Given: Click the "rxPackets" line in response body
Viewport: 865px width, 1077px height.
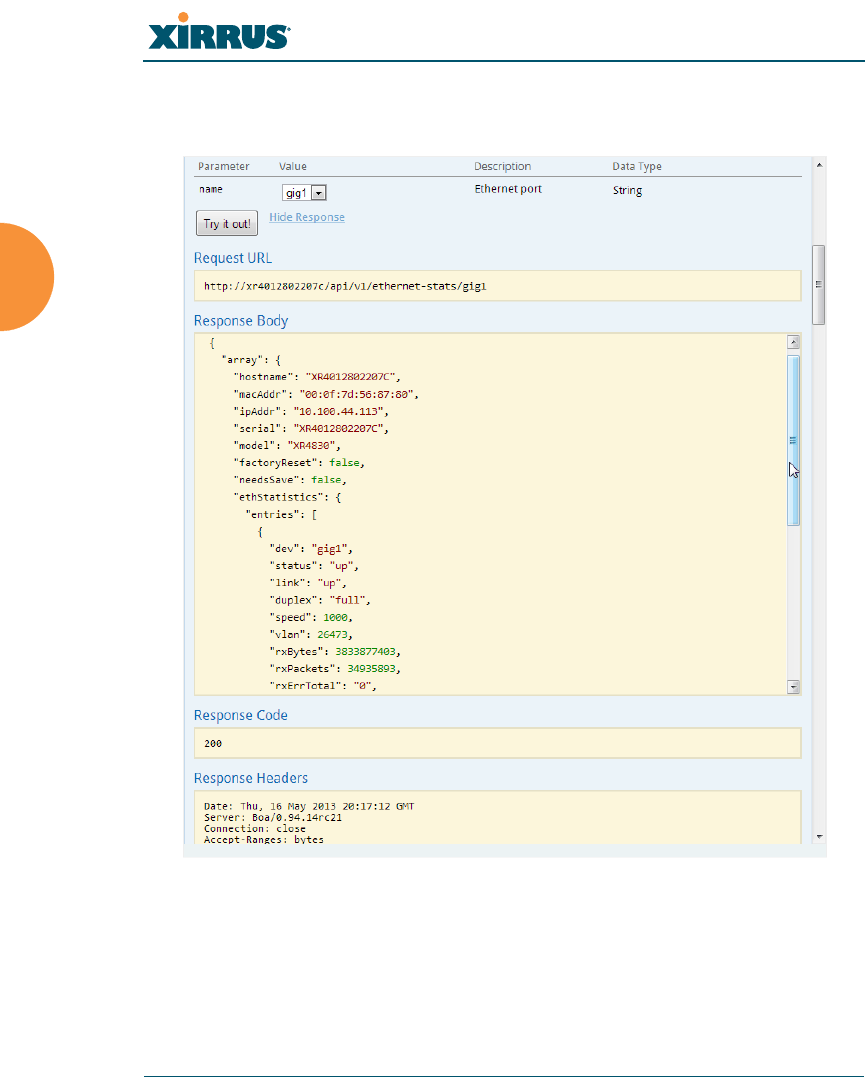Looking at the screenshot, I should click(x=335, y=669).
